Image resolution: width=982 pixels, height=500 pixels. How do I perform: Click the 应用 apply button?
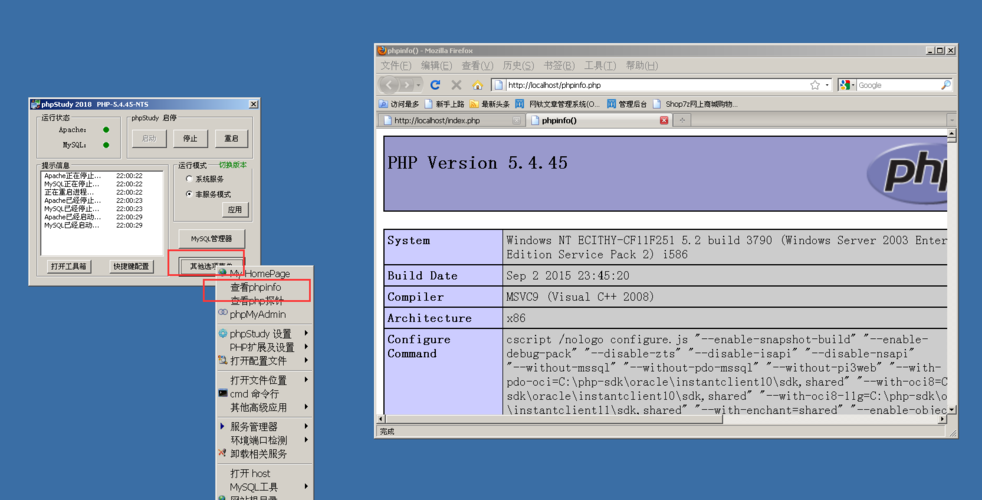[x=235, y=209]
